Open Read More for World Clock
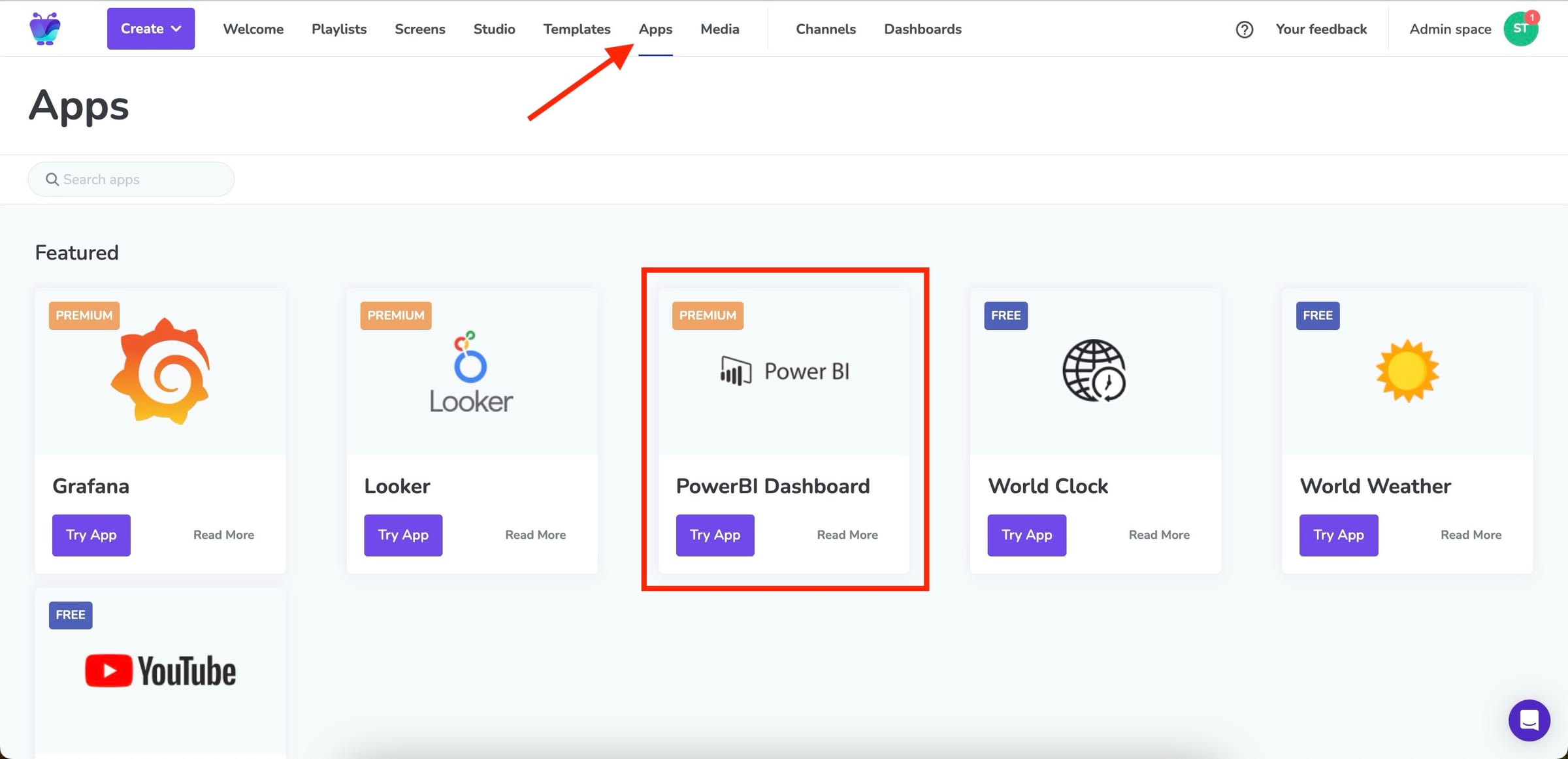The image size is (1568, 759). [x=1159, y=535]
